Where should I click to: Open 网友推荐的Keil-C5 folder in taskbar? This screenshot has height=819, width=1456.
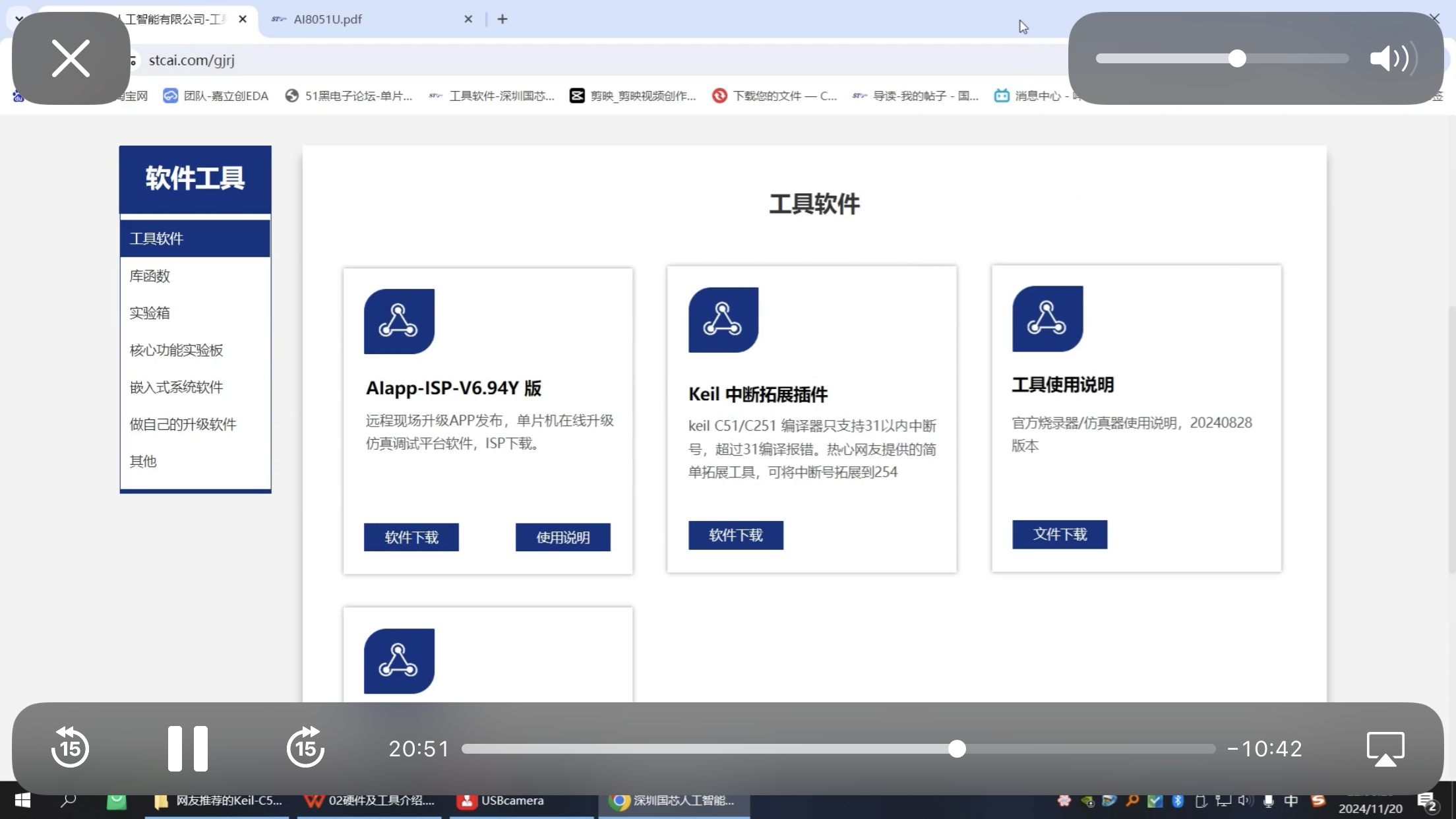(x=217, y=801)
